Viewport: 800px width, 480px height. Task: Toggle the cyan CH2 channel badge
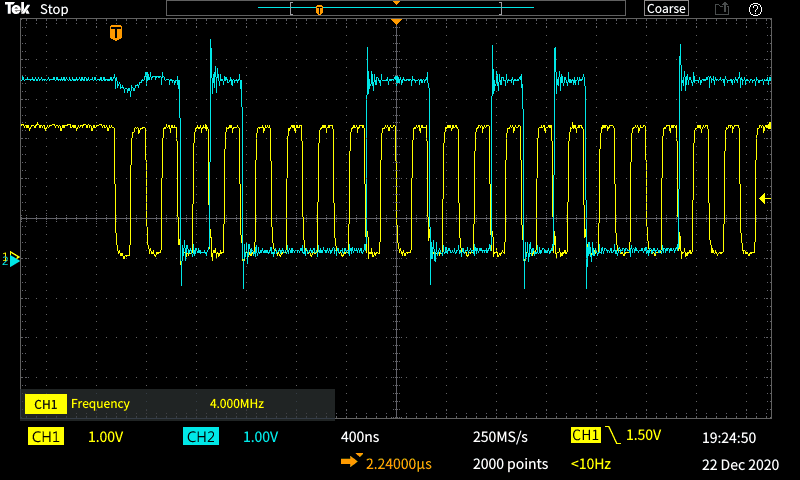pos(201,437)
